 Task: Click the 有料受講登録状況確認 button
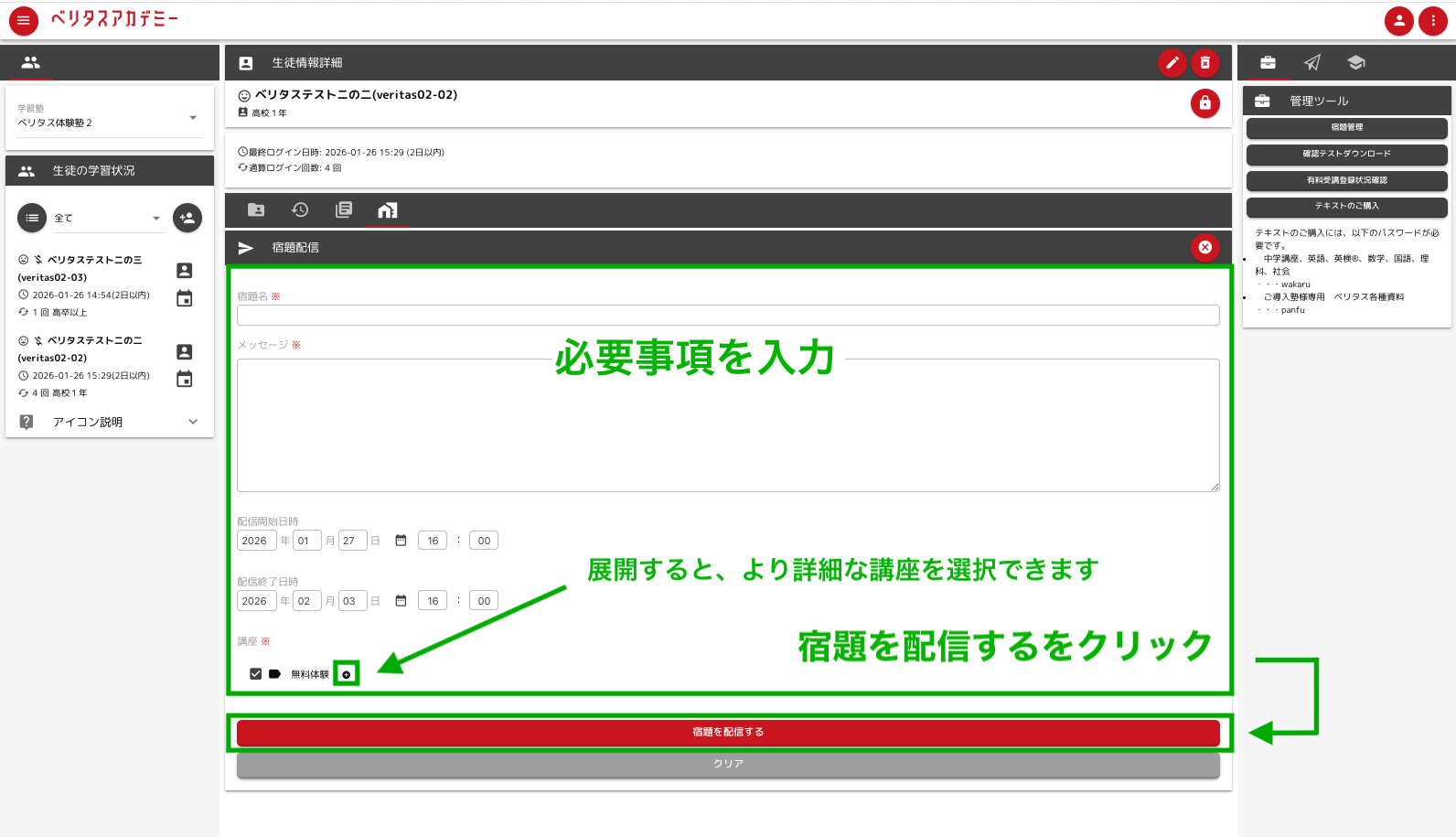[1347, 180]
